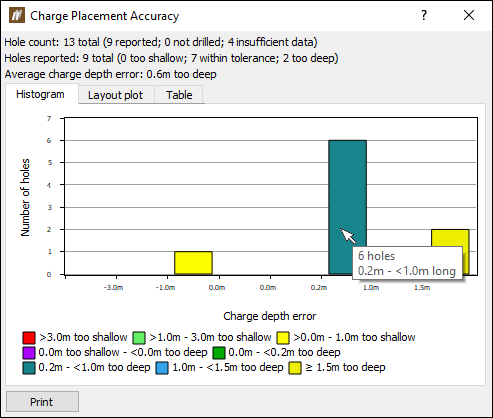
Task: Switch to the Layout plot tab
Action: pos(116,95)
